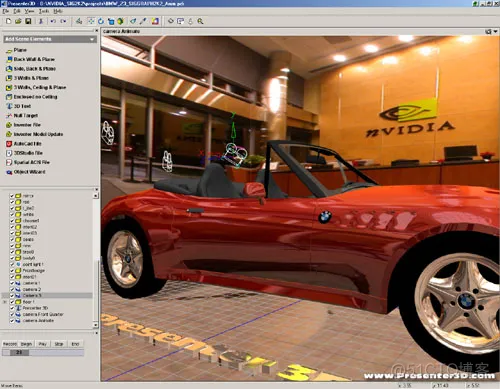Add Side, Back & Plane element
Viewport: 500px width, 389px height.
click(31, 69)
